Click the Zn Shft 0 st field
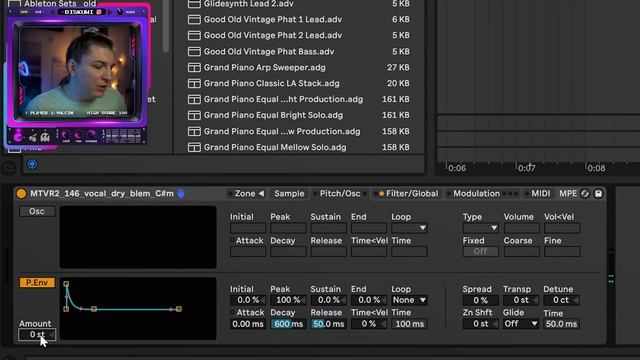Image resolution: width=640 pixels, height=360 pixels. coord(480,324)
